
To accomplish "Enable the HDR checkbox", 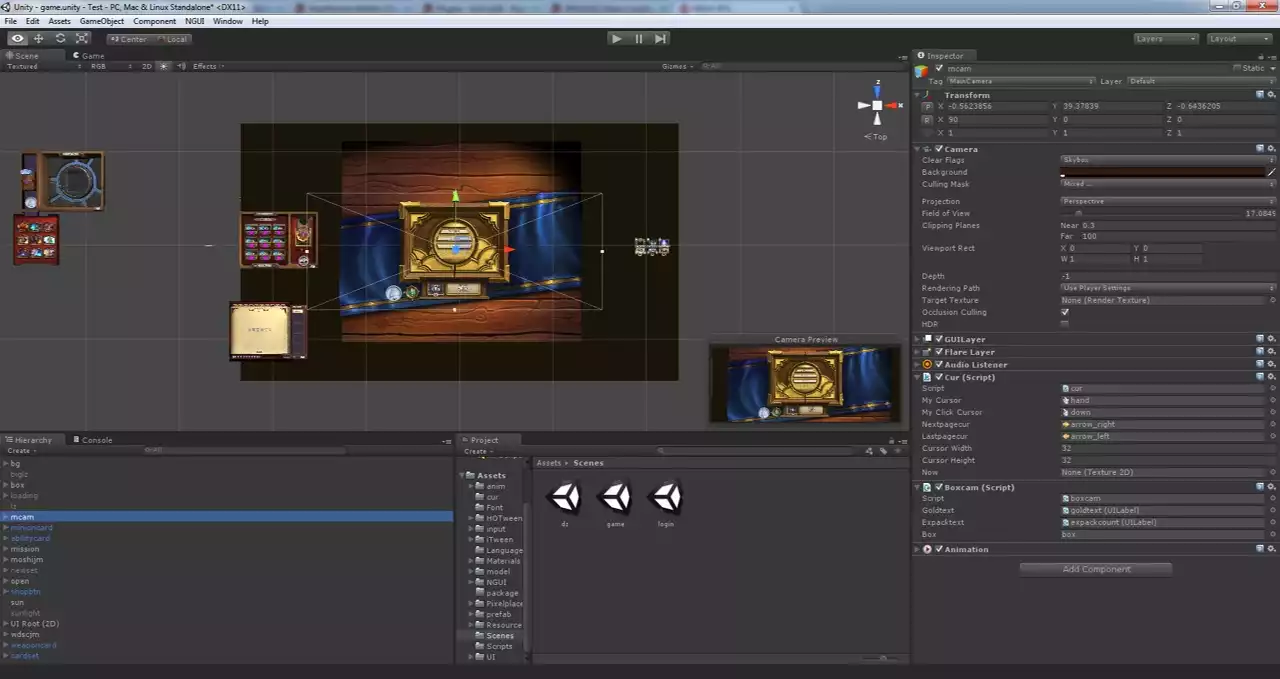I will 1065,324.
